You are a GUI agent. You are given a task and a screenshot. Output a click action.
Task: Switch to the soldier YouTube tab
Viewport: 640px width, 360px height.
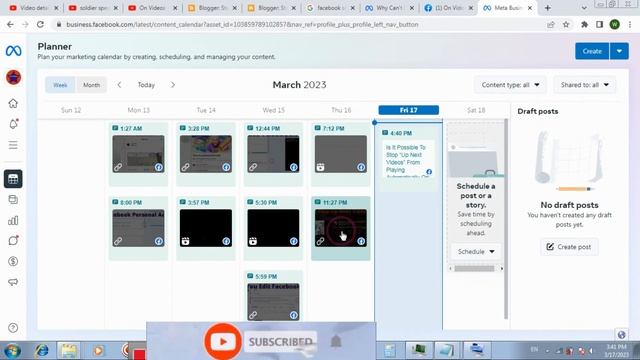93,8
